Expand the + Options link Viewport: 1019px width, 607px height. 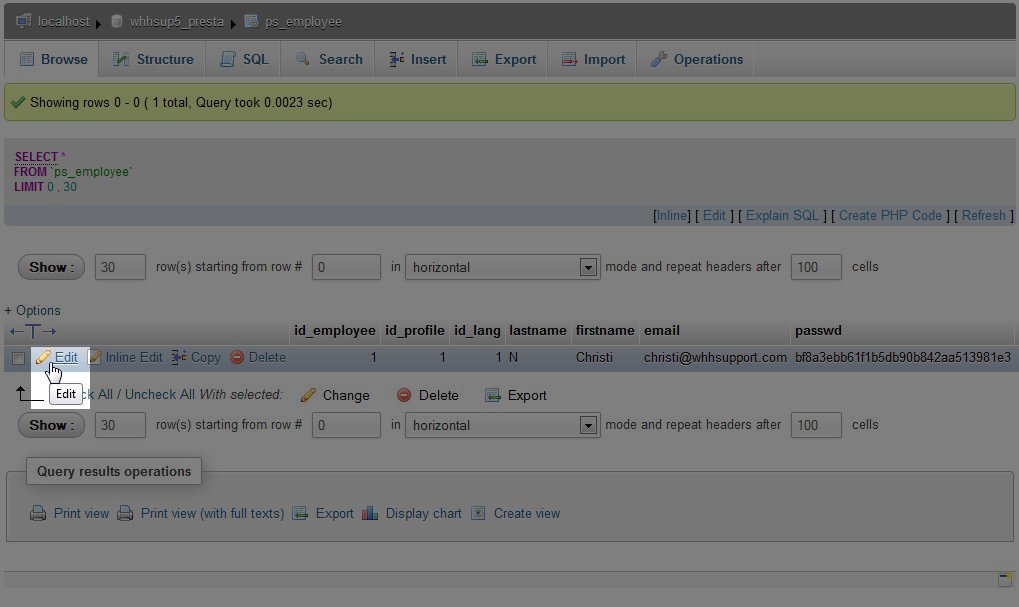point(32,310)
